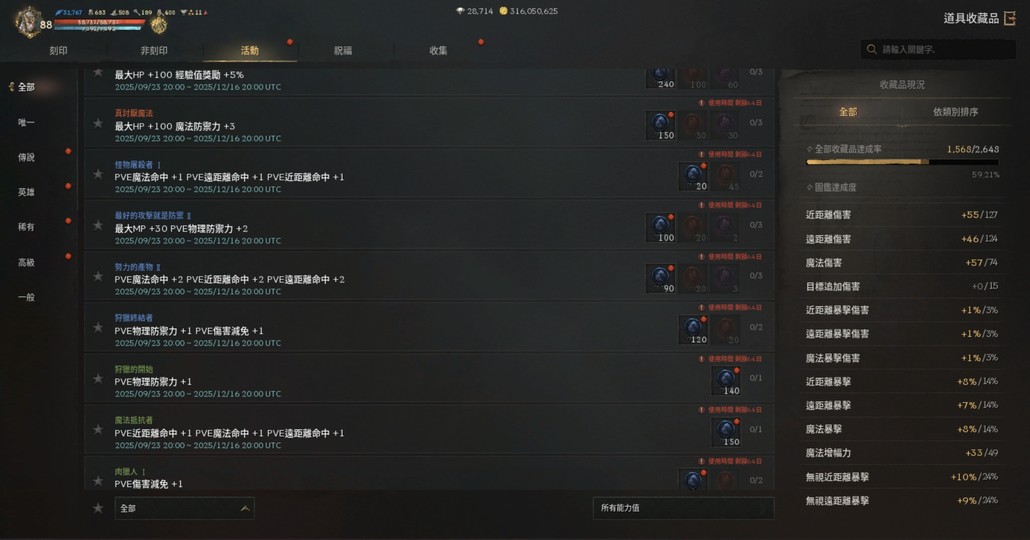Viewport: 1030px width, 540px height.
Task: Toggle favorite star for 狩獵的開始 entry
Action: tap(98, 379)
